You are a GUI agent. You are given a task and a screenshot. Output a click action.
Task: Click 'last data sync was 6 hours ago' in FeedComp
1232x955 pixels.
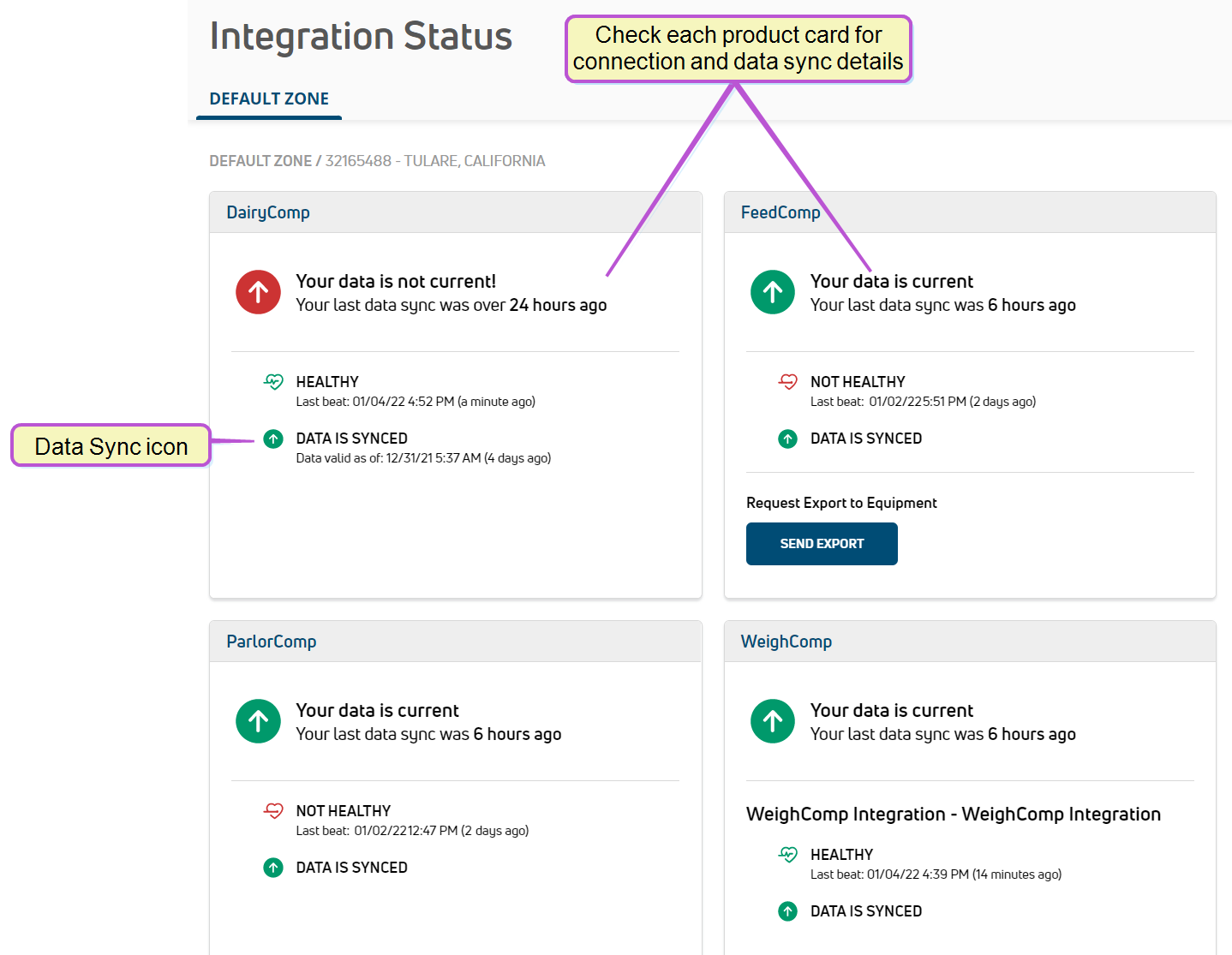click(961, 305)
